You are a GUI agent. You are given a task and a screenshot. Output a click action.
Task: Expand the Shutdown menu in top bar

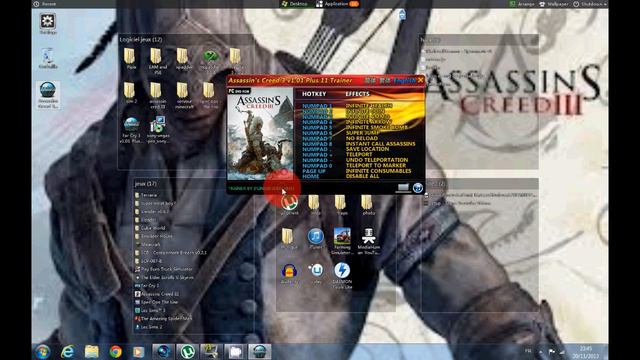(590, 4)
